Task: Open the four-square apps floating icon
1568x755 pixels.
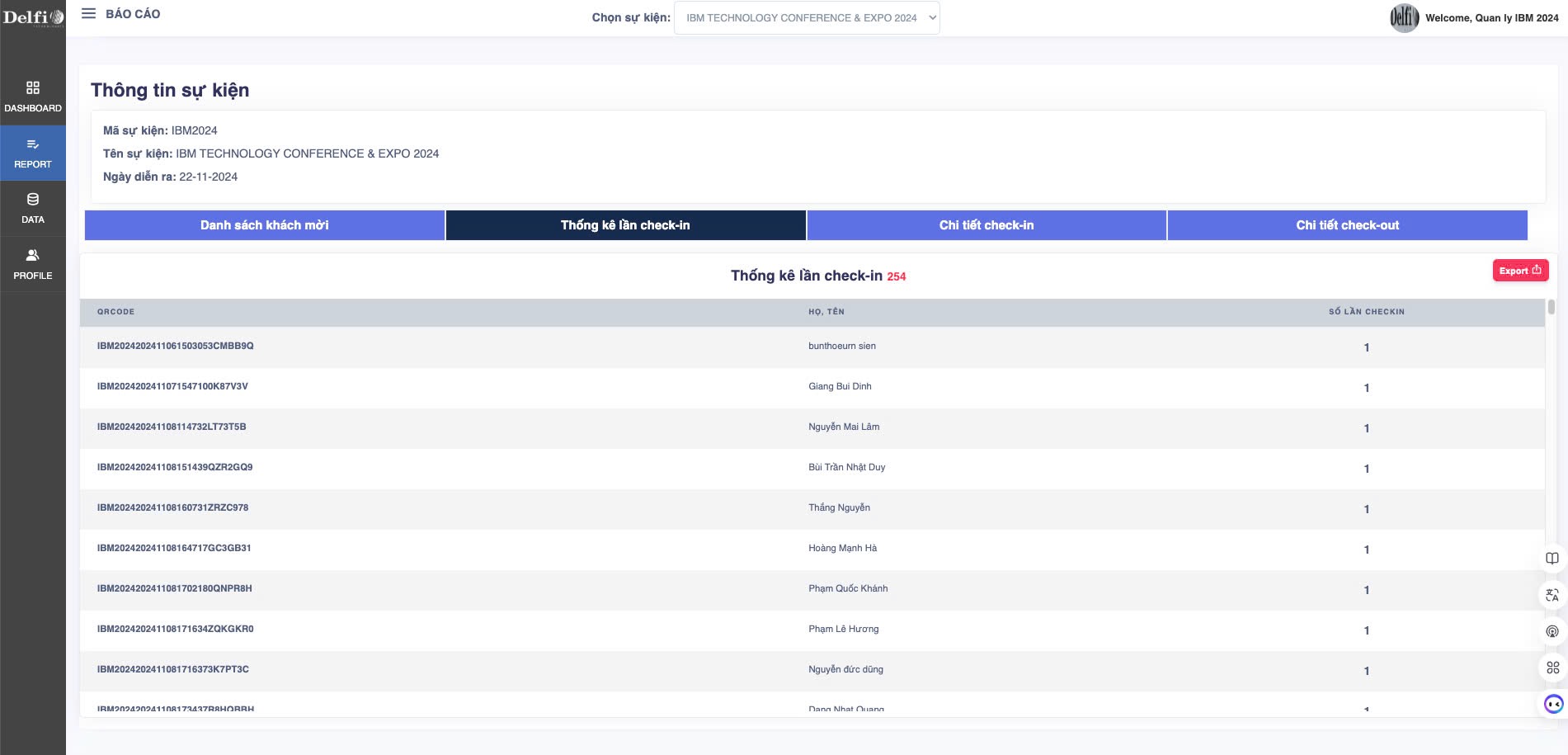Action: click(x=1552, y=668)
